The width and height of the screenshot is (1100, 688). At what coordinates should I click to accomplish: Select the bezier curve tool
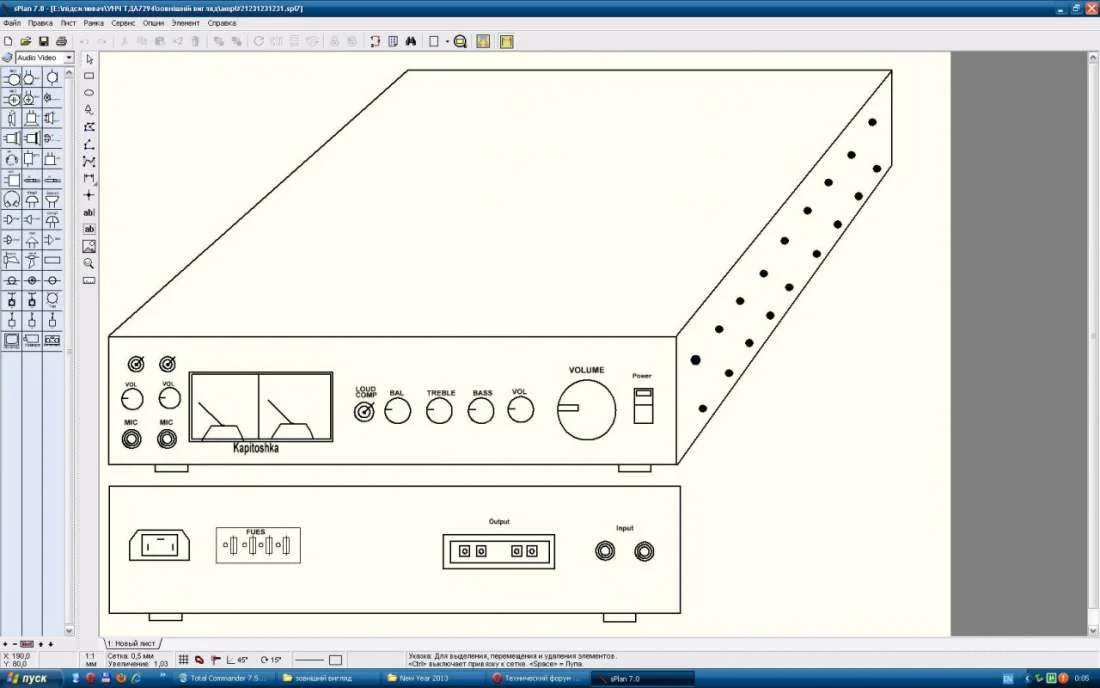89,161
